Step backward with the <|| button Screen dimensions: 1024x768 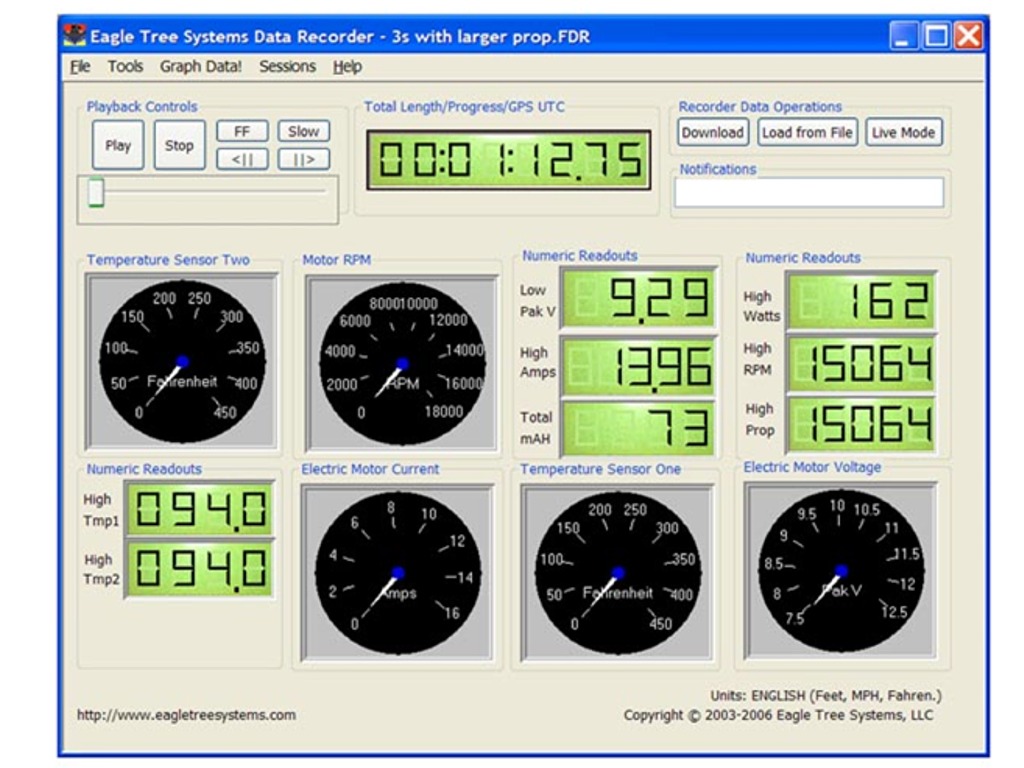tap(242, 159)
